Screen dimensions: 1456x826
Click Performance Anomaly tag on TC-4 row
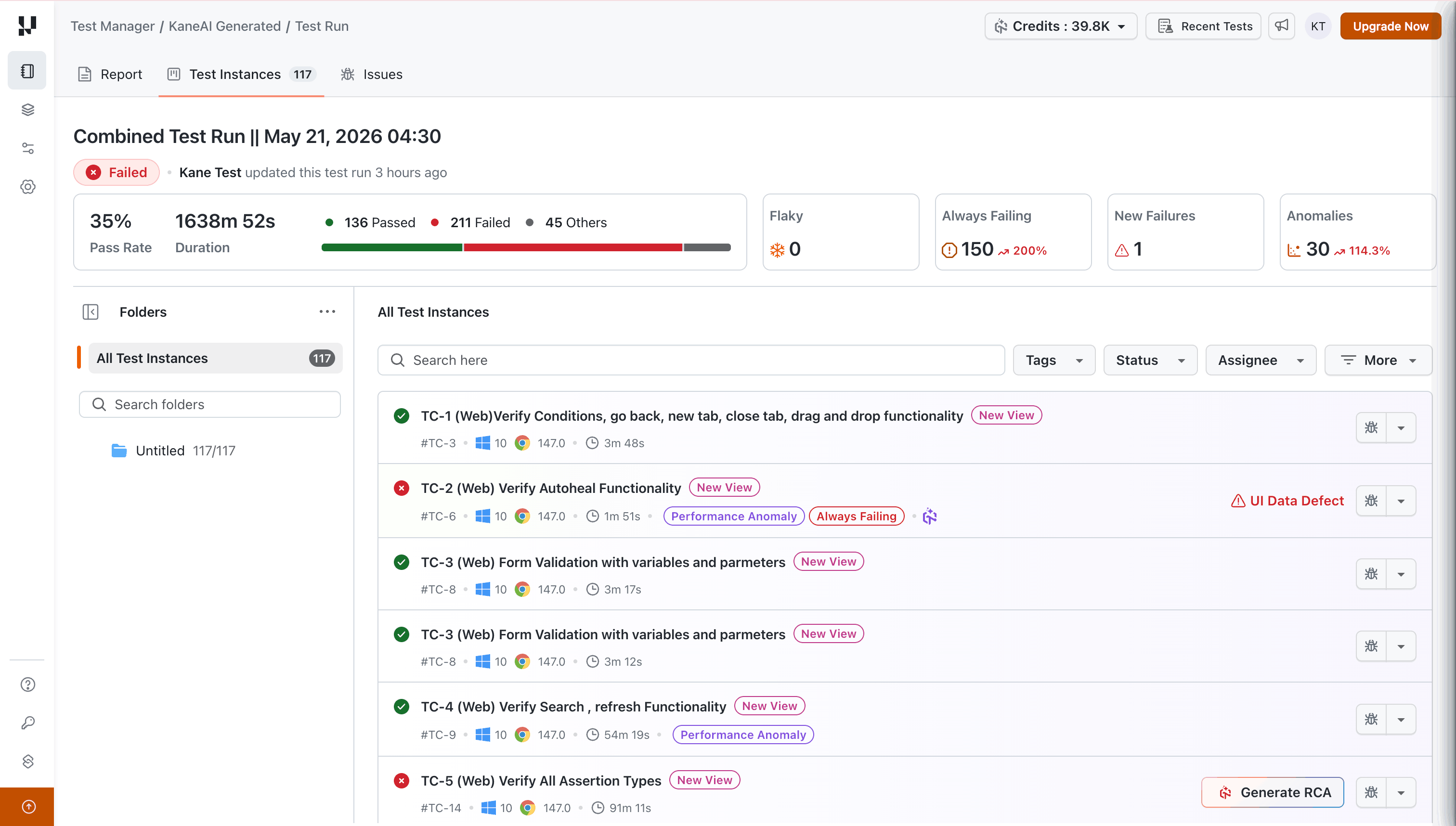tap(743, 735)
